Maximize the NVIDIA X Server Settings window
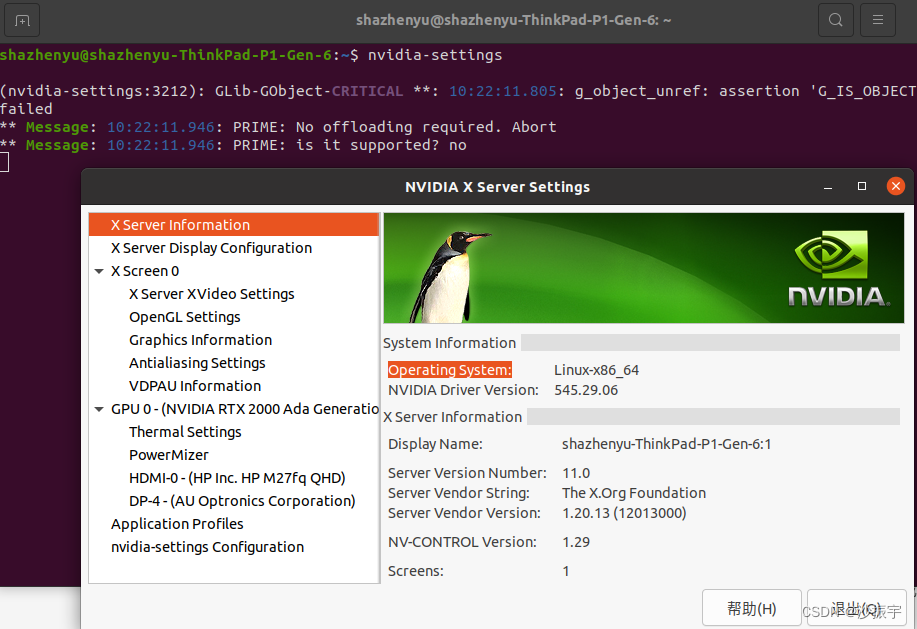Image resolution: width=917 pixels, height=629 pixels. (861, 186)
